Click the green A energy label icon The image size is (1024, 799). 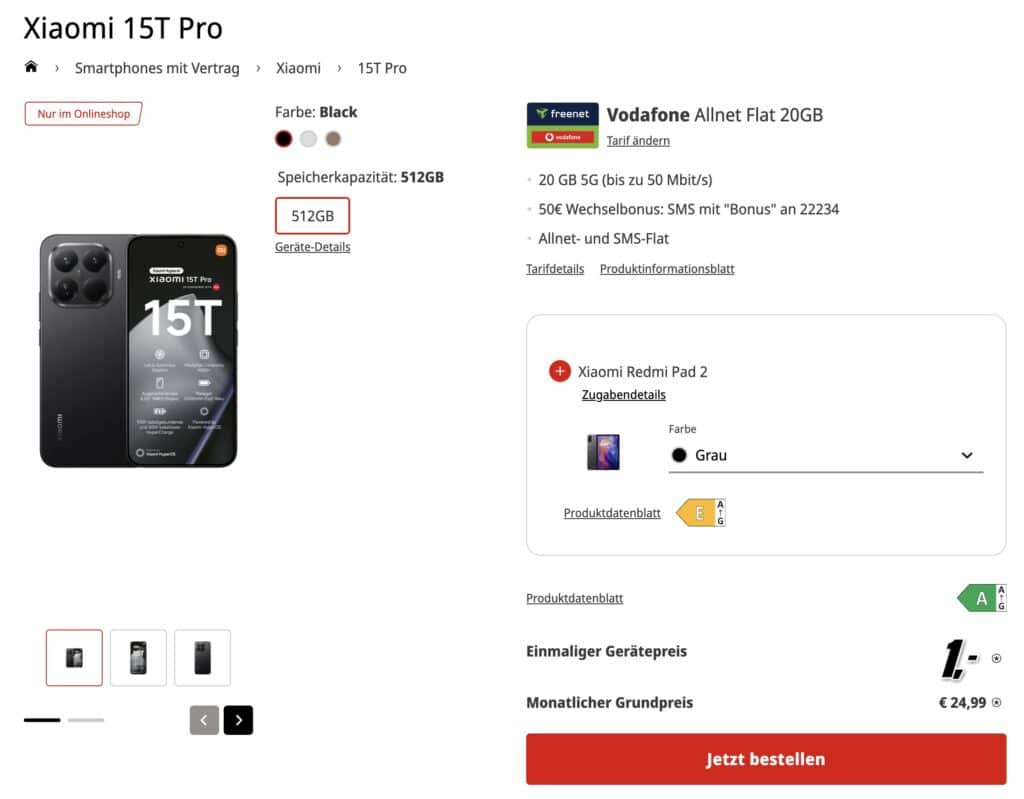pyautogui.click(x=981, y=598)
